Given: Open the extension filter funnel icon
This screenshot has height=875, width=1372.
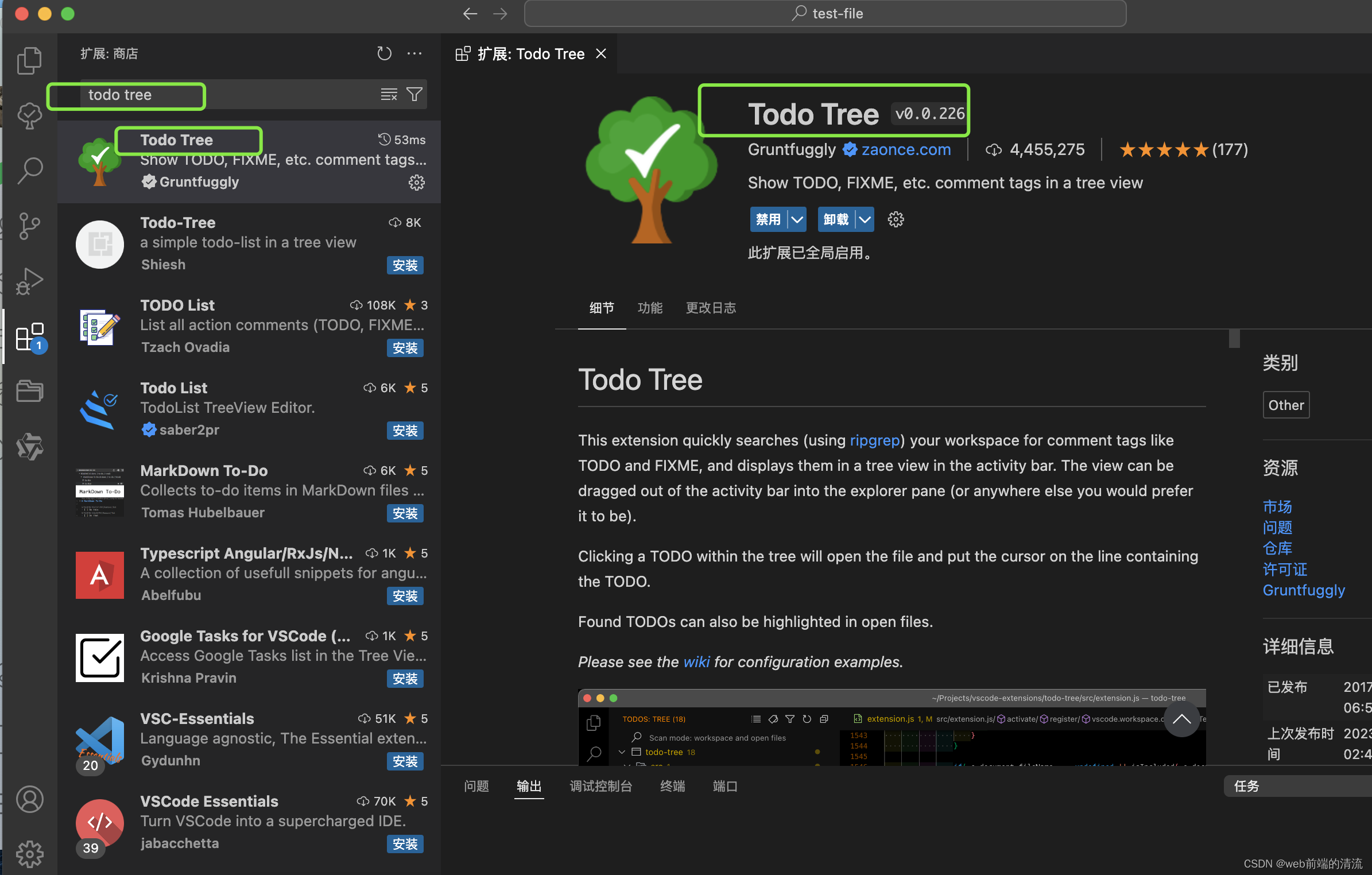Looking at the screenshot, I should pyautogui.click(x=415, y=94).
